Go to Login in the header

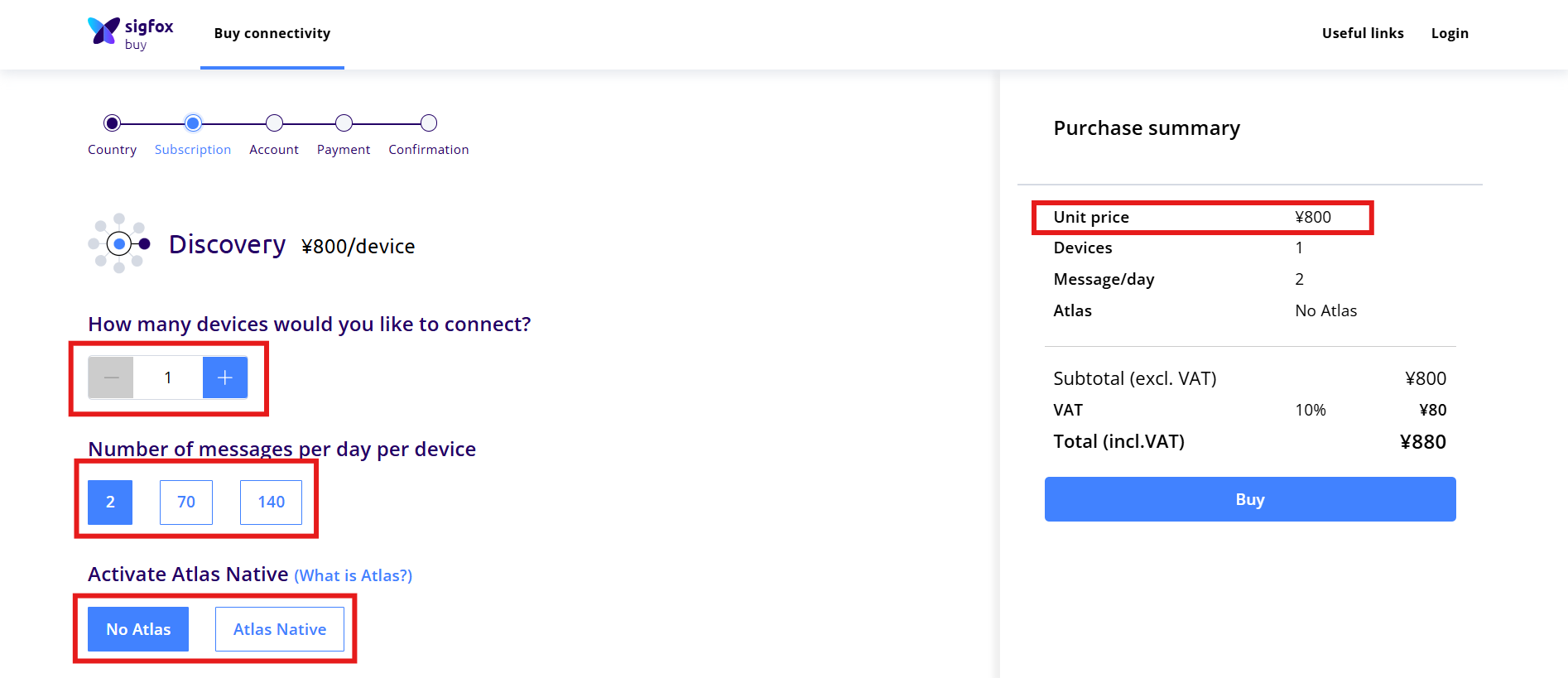tap(1450, 33)
